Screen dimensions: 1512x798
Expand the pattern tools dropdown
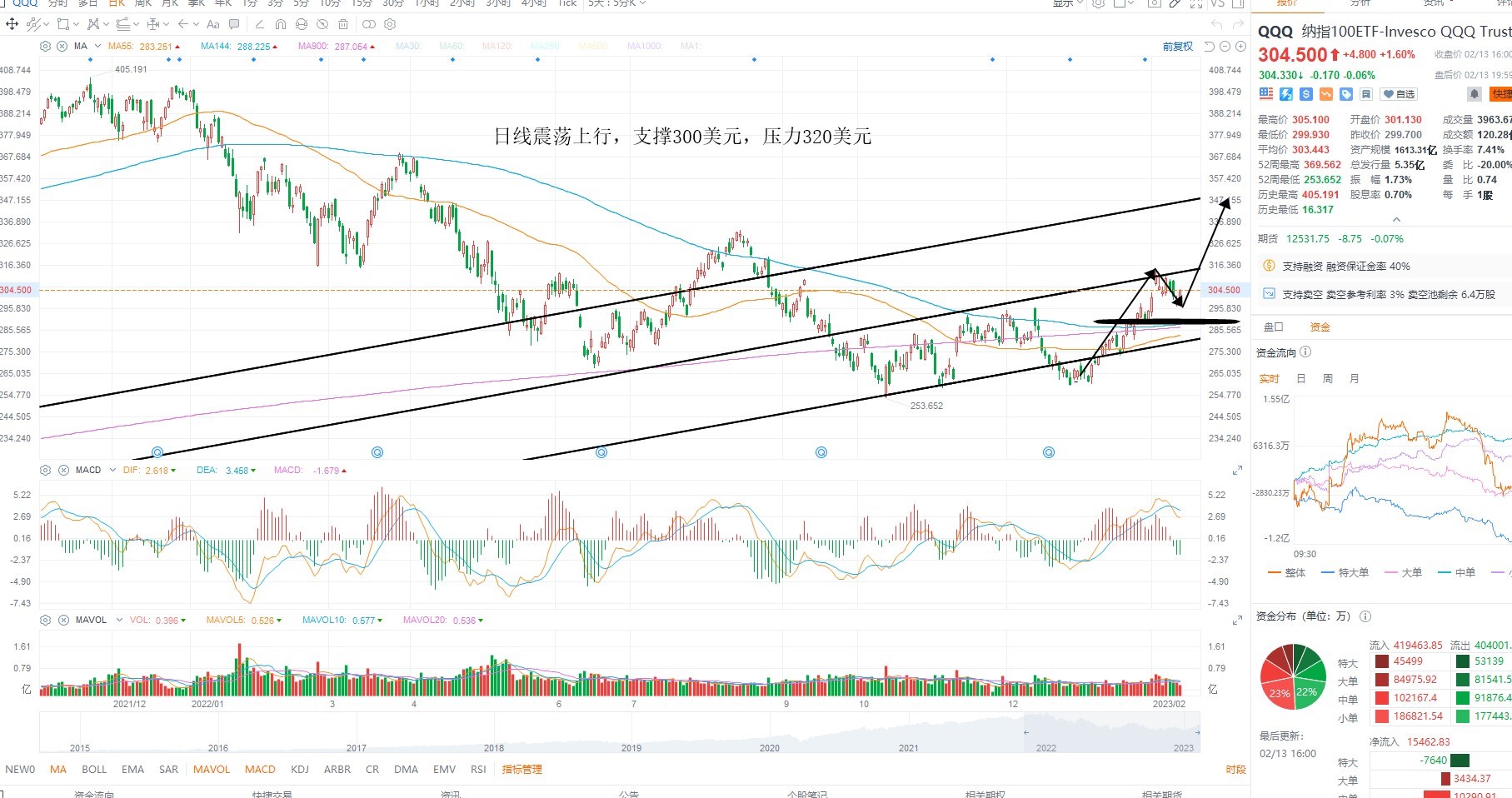pyautogui.click(x=105, y=24)
